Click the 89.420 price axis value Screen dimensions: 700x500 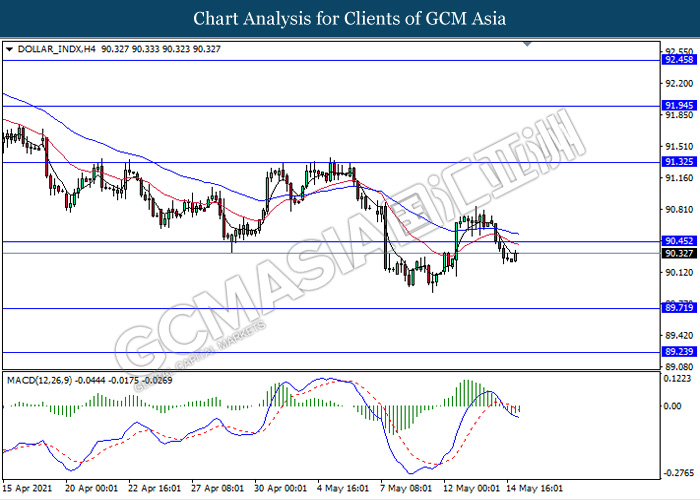(679, 335)
